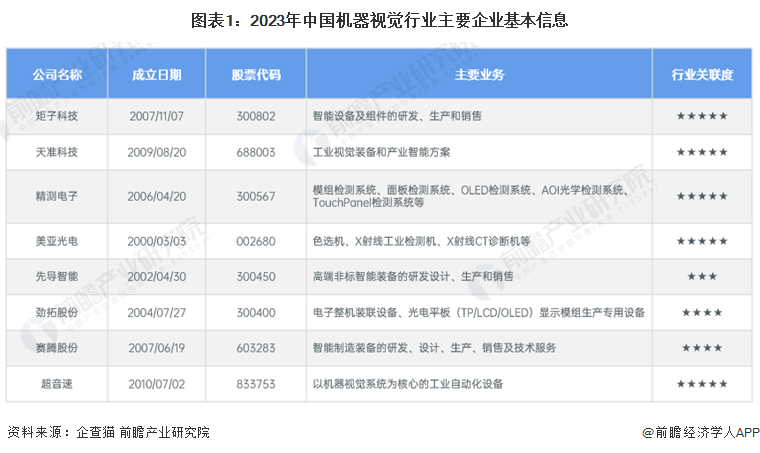Select company name 赛腾股份

(x=57, y=348)
